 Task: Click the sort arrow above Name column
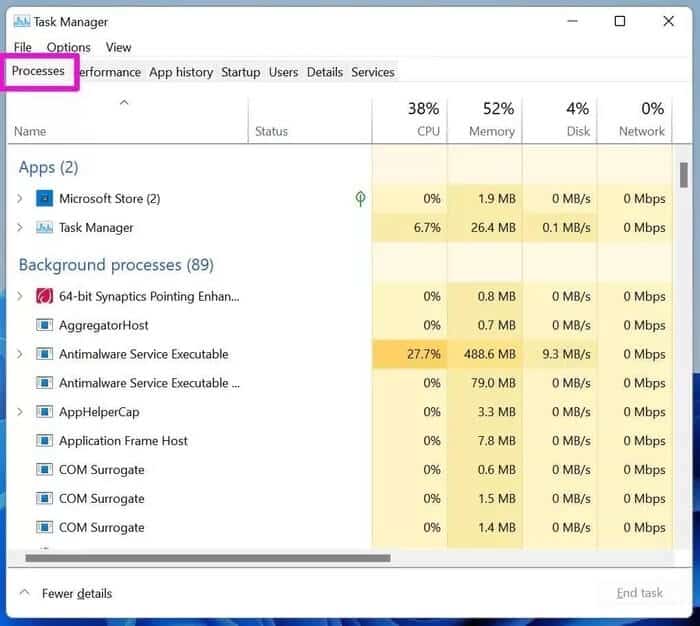click(x=124, y=102)
